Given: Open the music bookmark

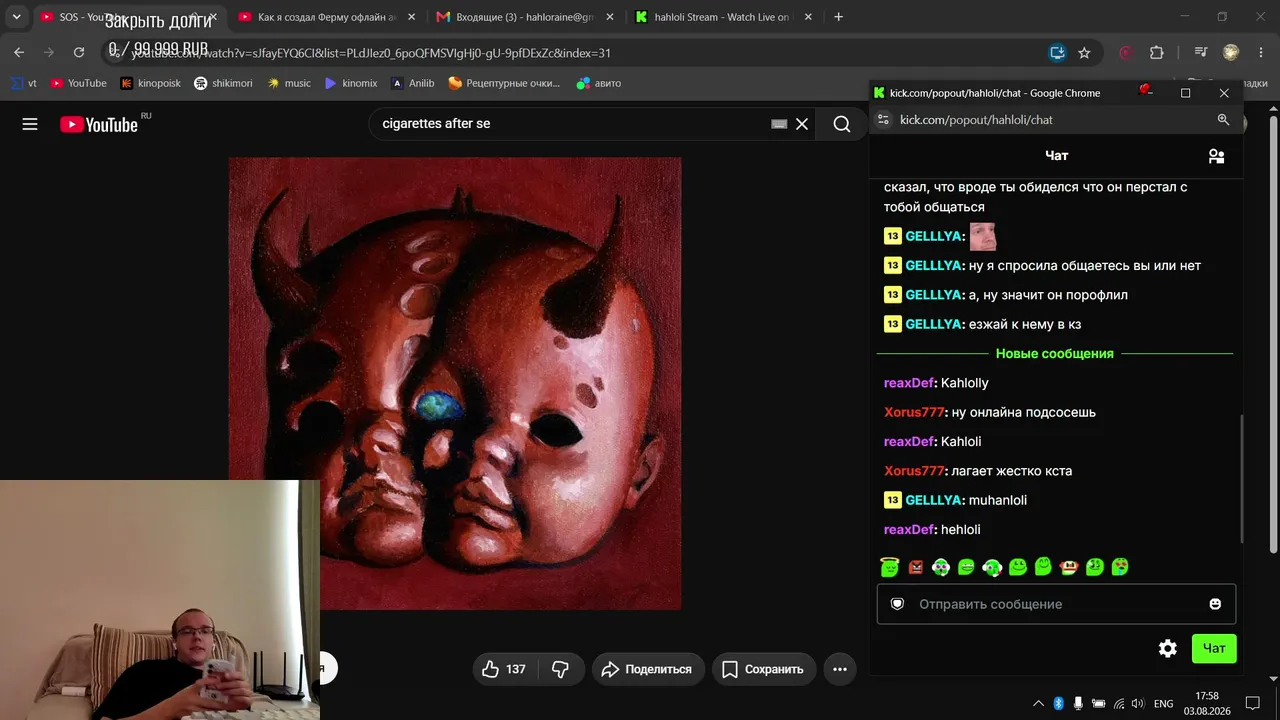Looking at the screenshot, I should click(289, 84).
